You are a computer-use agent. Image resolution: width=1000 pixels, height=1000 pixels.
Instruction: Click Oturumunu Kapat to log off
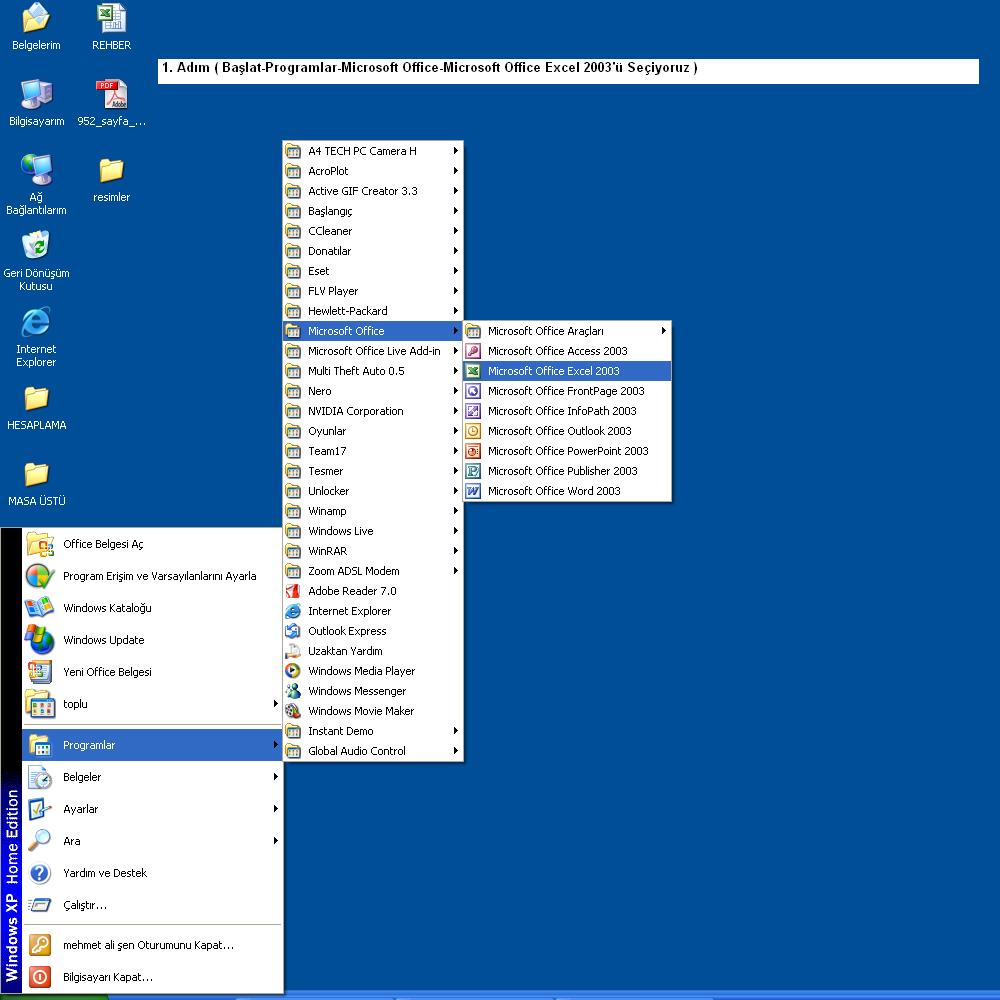click(148, 945)
